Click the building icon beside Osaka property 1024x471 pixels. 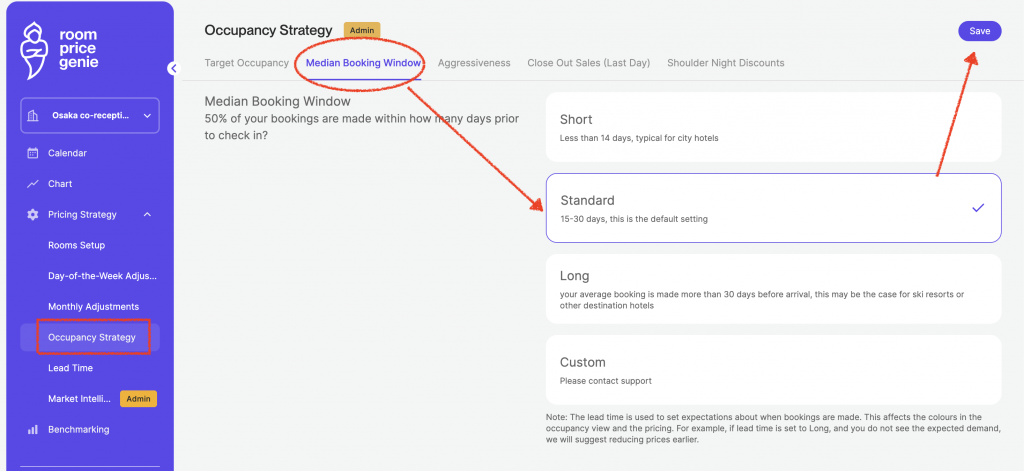34,116
